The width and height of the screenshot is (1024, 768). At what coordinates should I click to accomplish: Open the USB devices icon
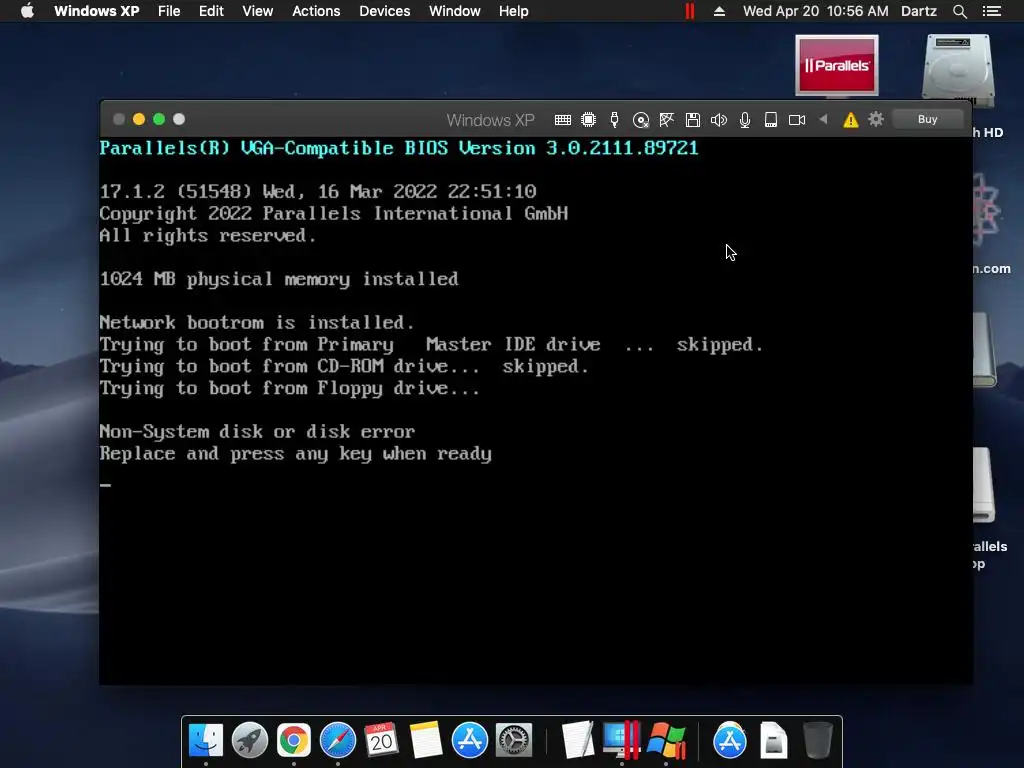(x=615, y=120)
